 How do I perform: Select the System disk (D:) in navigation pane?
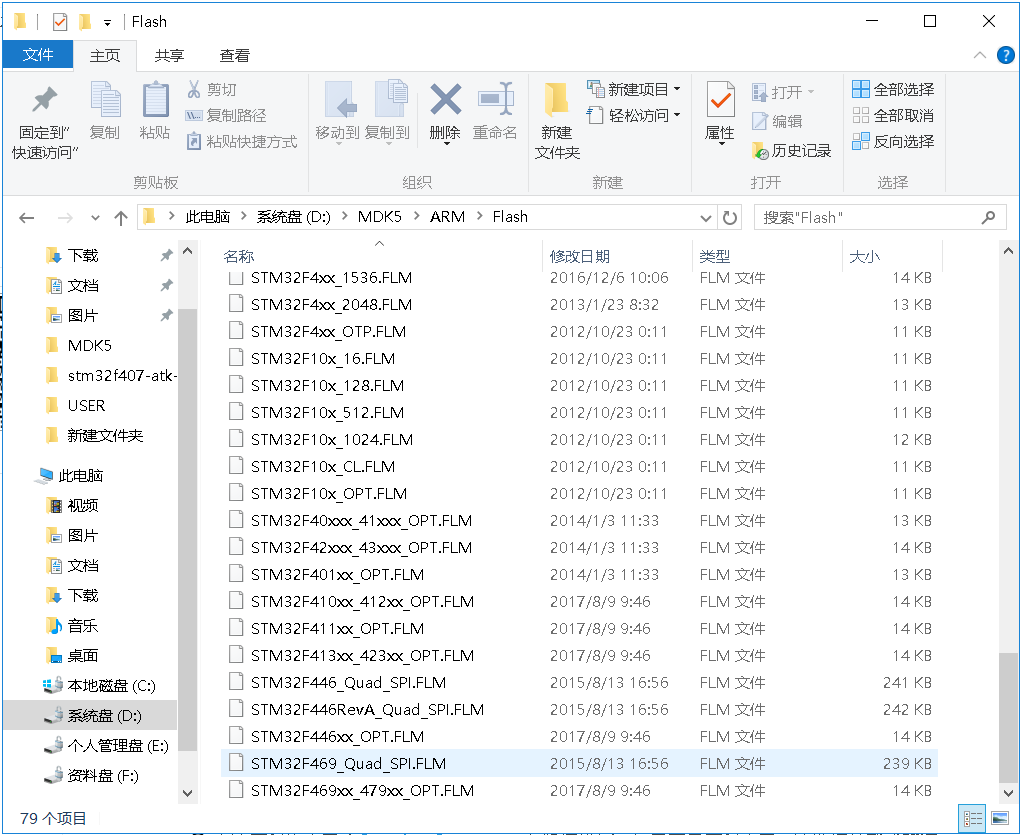click(91, 715)
